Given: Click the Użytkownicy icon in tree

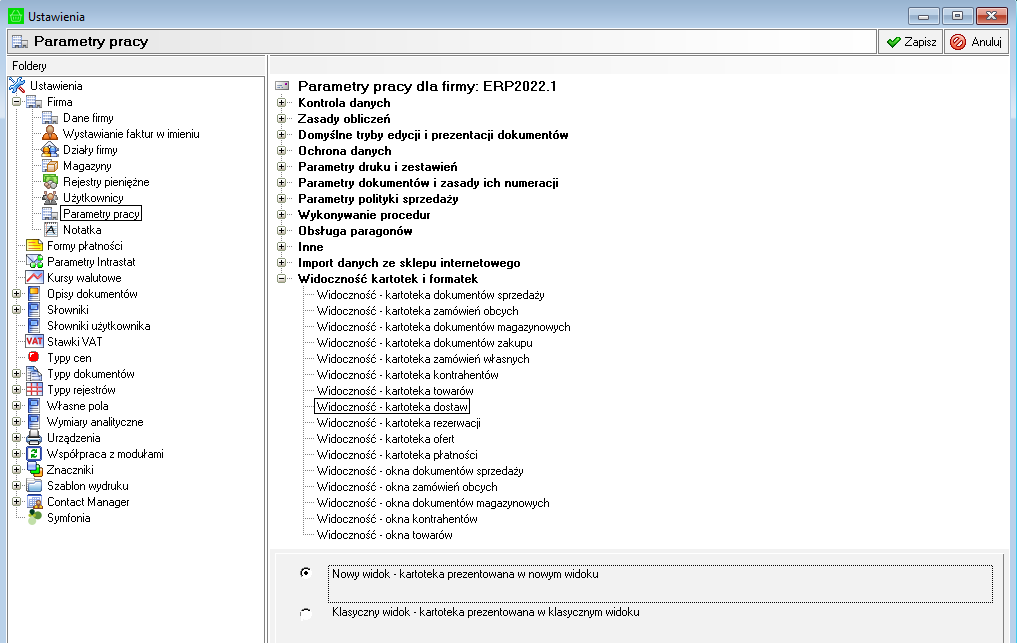Looking at the screenshot, I should (50, 198).
